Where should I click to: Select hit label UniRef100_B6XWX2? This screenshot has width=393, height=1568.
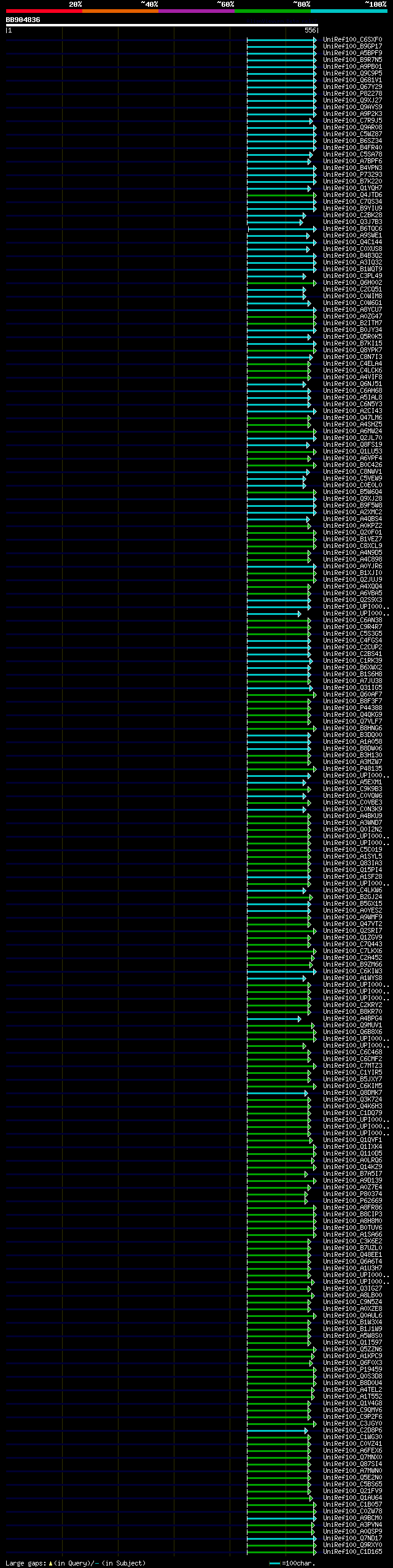tap(352, 668)
